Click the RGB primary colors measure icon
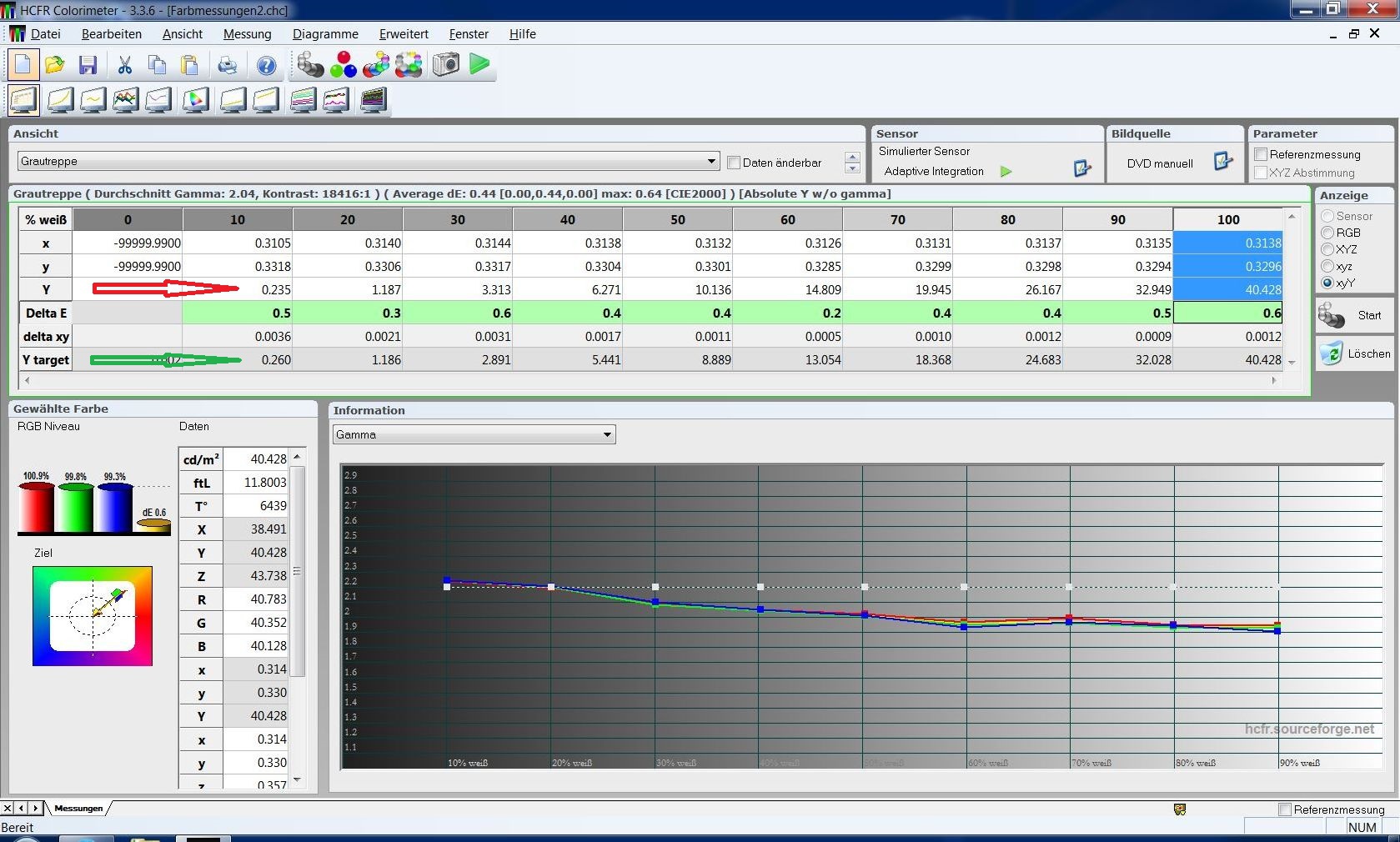1400x842 pixels. tap(343, 64)
